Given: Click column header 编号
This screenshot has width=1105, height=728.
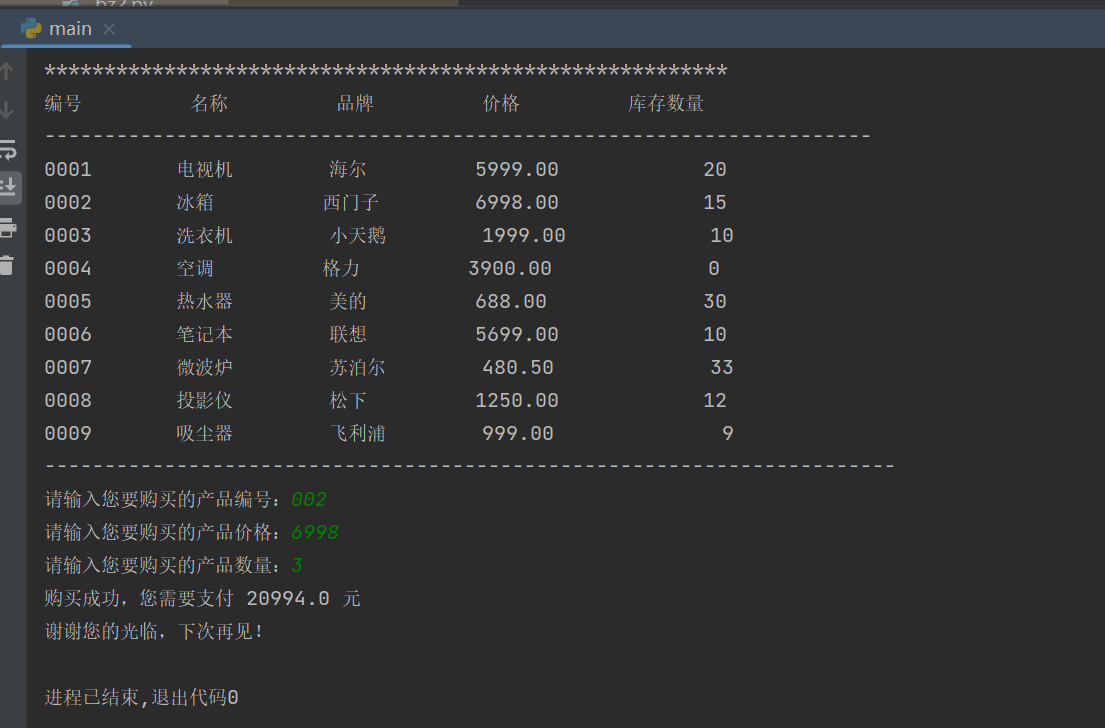Looking at the screenshot, I should 63,104.
